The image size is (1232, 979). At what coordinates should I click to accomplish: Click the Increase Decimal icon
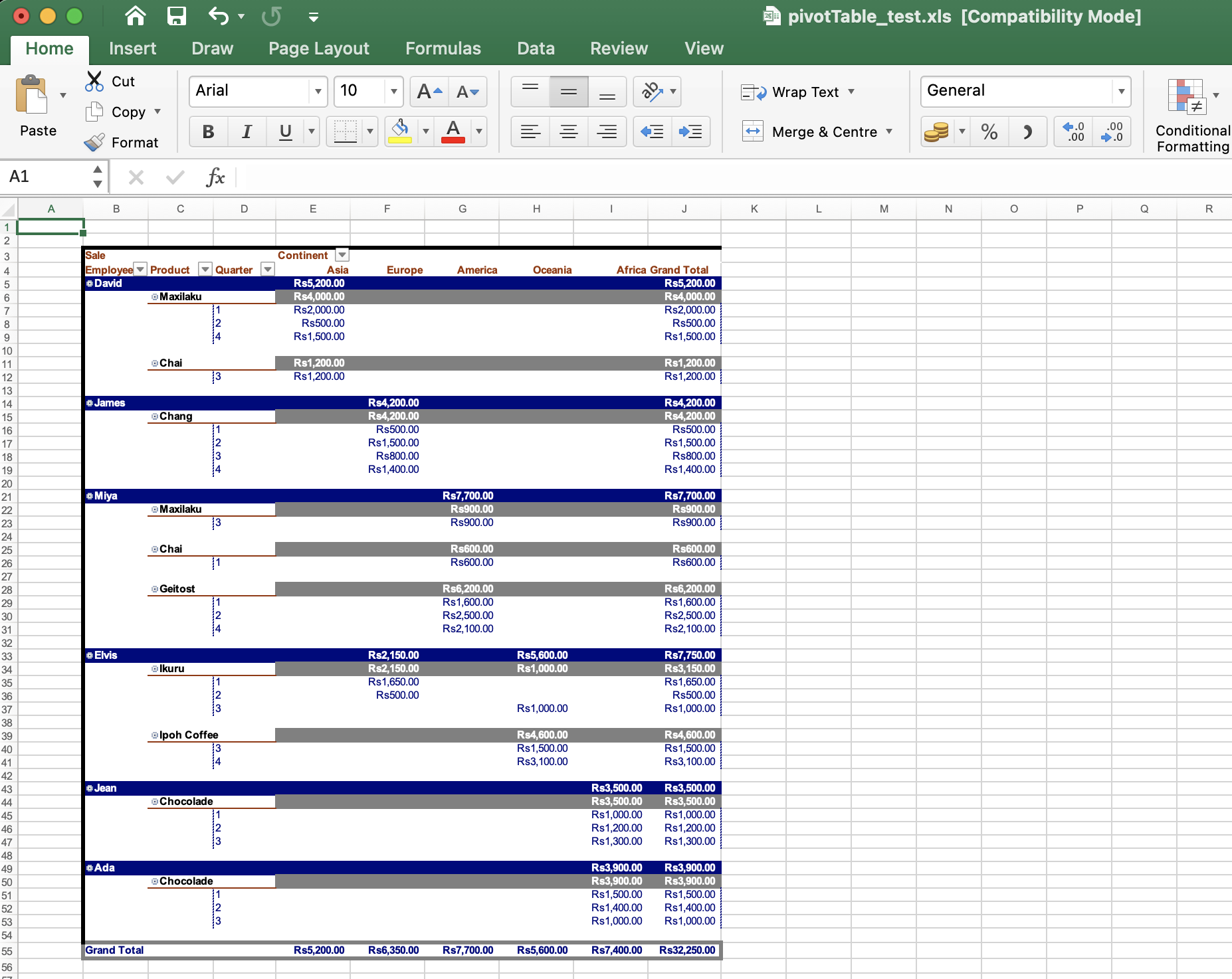1072,132
